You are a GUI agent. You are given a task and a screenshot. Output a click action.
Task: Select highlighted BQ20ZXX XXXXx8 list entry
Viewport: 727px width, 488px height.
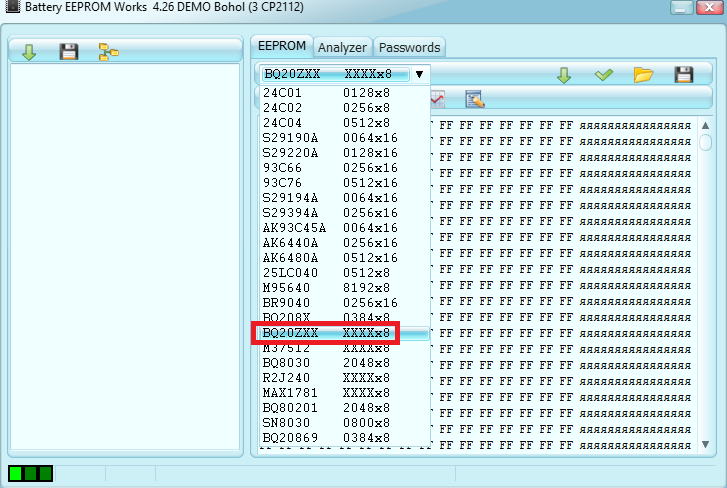tap(344, 333)
